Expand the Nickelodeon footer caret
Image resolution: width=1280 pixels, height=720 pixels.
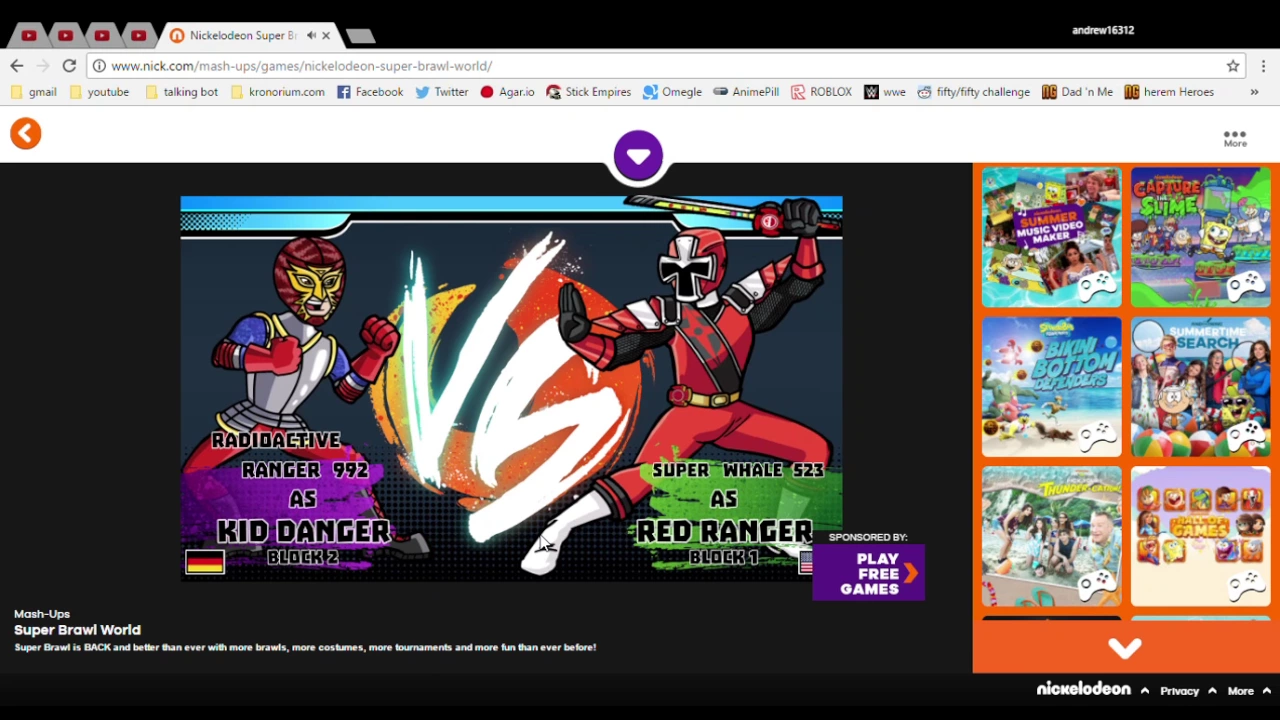1144,690
